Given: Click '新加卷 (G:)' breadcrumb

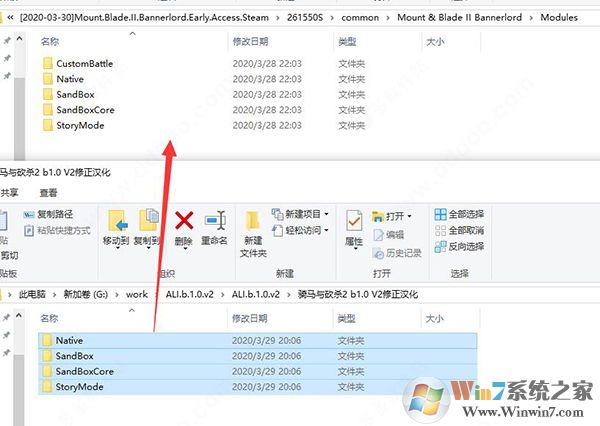Looking at the screenshot, I should coord(86,294).
